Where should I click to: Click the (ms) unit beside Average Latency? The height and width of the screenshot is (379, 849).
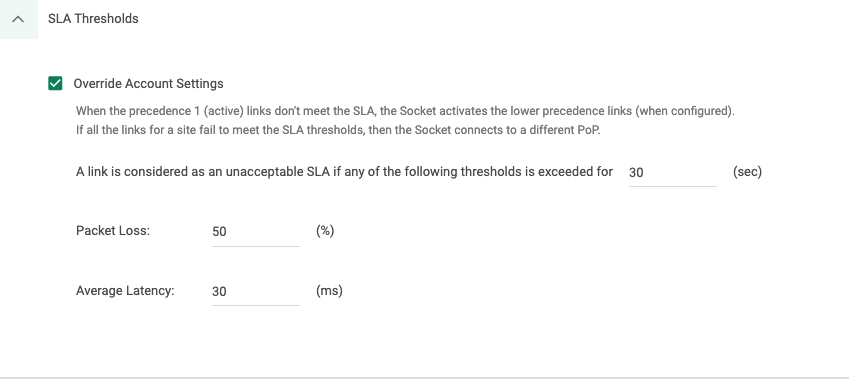click(329, 291)
